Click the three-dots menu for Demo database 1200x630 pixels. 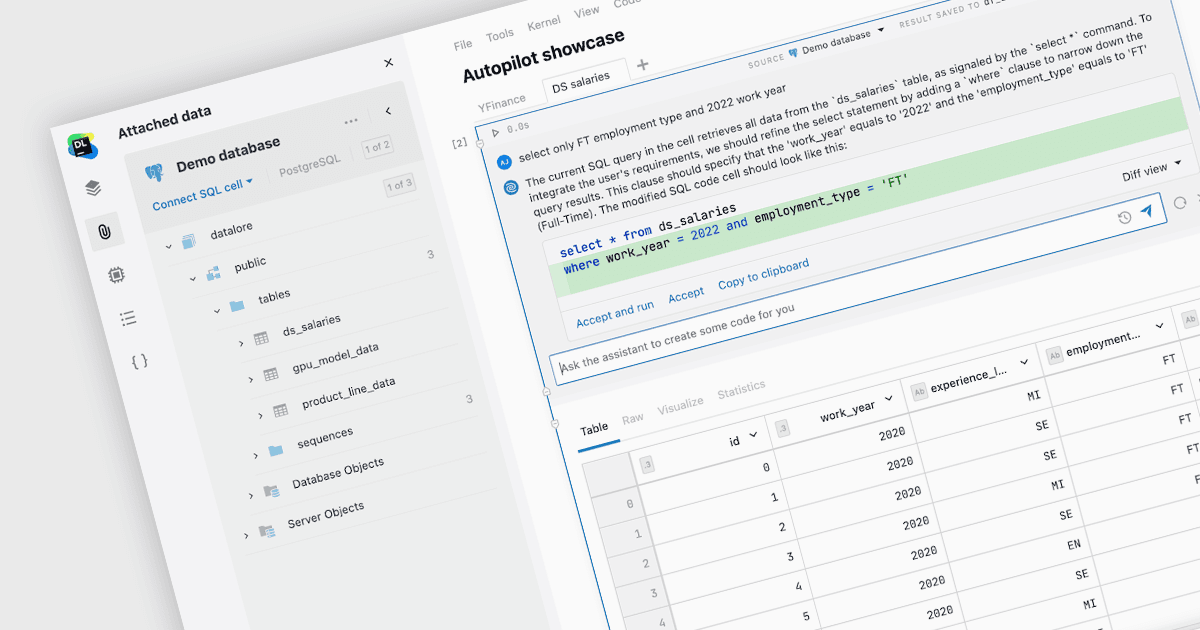click(x=351, y=121)
